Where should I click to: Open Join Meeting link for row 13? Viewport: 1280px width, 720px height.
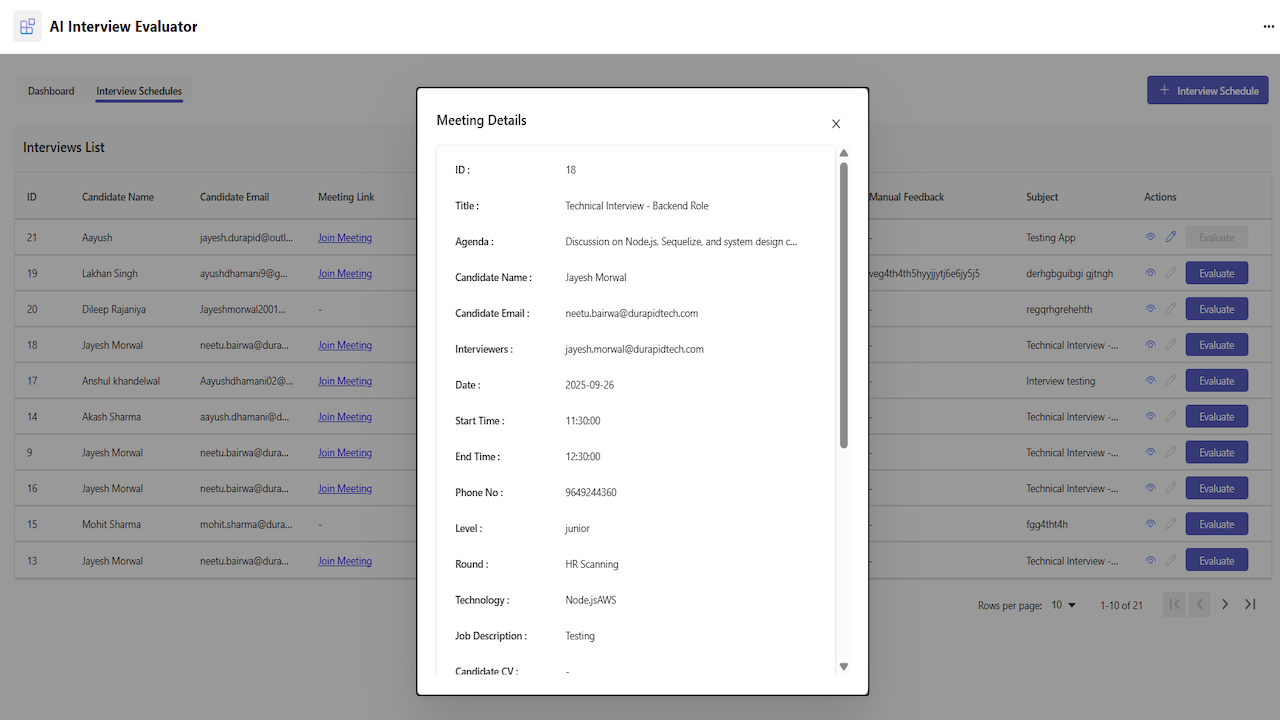coord(345,561)
